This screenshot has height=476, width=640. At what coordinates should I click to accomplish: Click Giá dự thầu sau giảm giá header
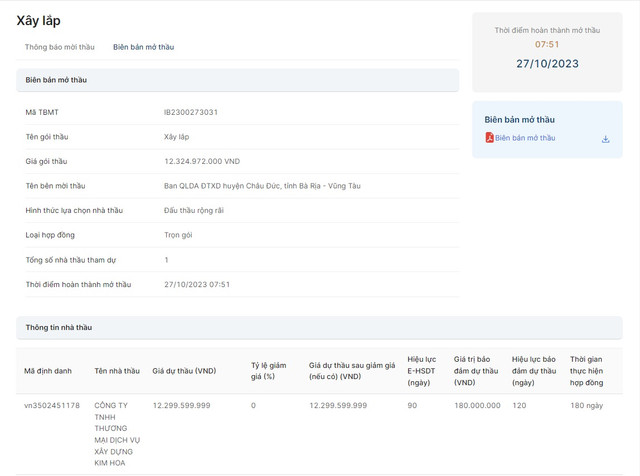coord(349,371)
